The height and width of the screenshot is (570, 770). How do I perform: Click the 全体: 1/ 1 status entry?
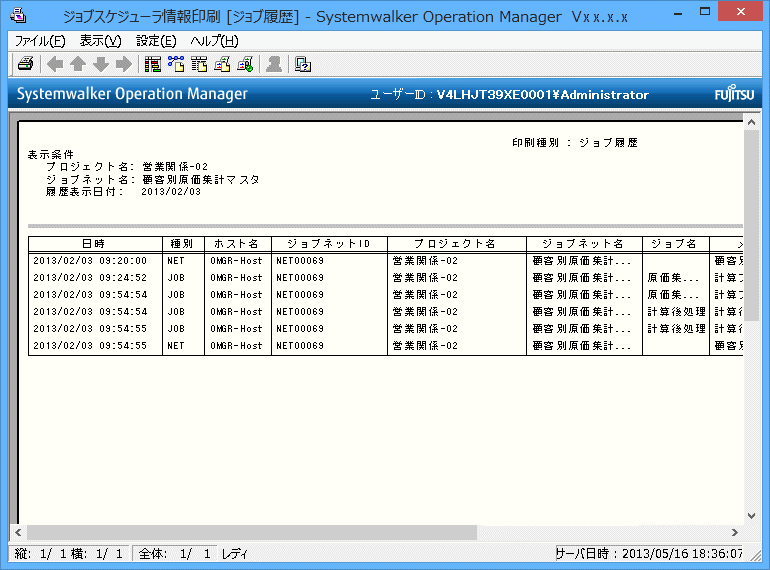[x=175, y=554]
